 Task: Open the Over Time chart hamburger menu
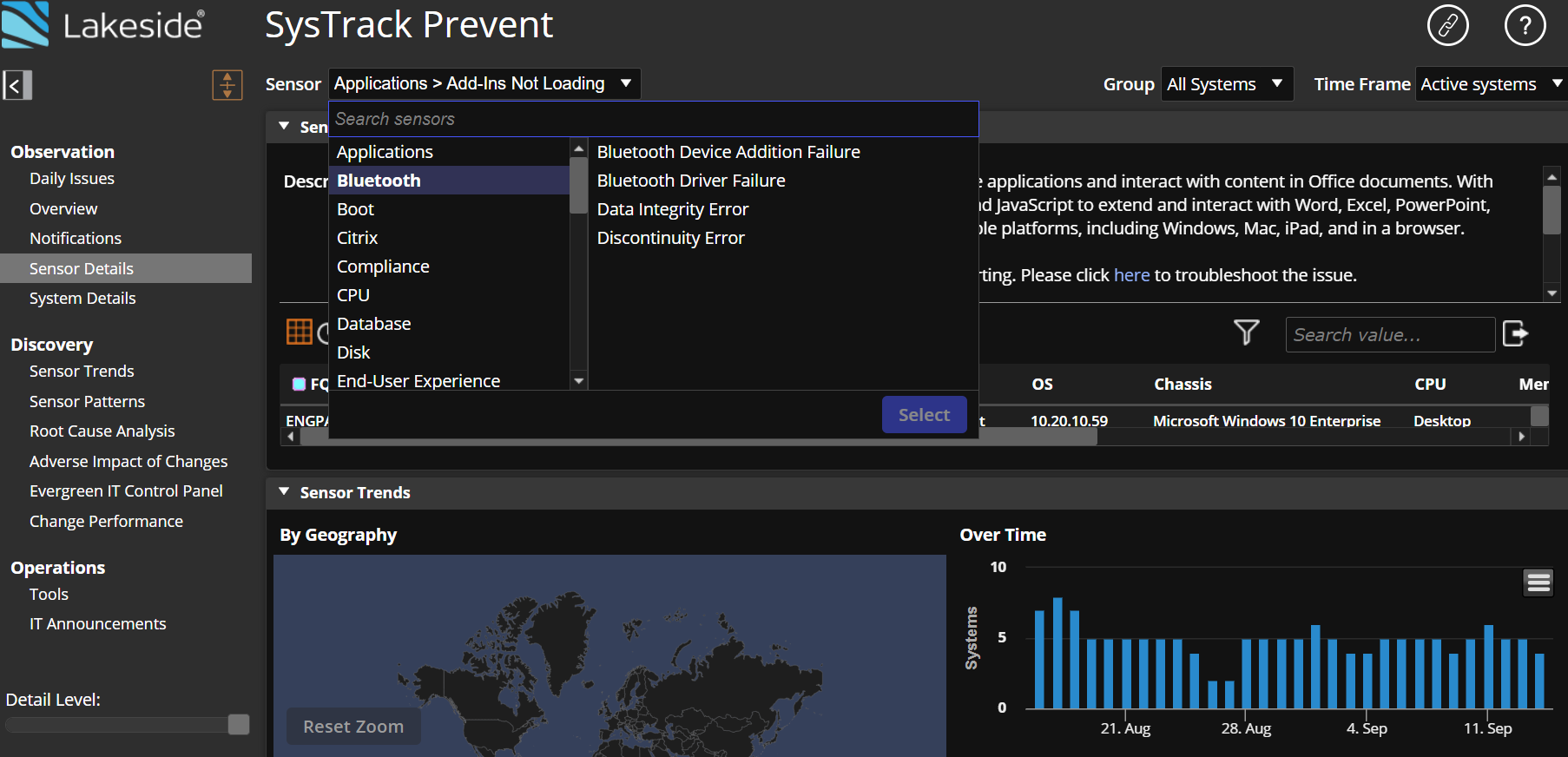[x=1538, y=583]
